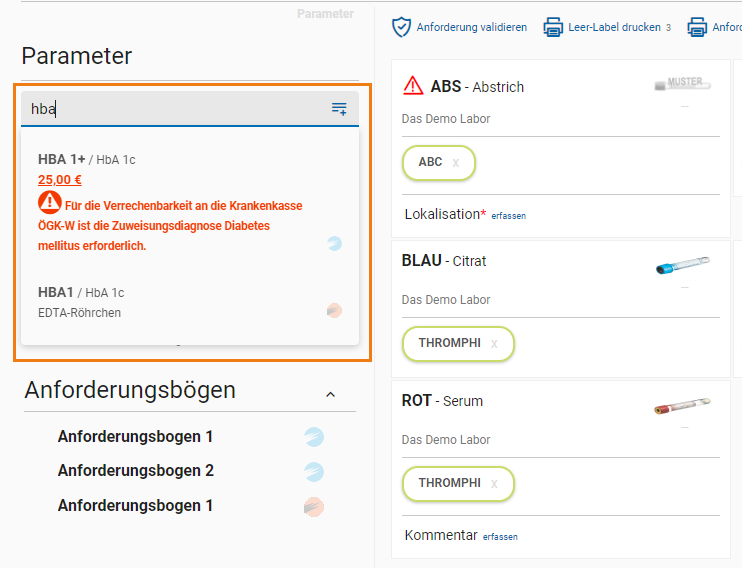The width and height of the screenshot is (742, 568).
Task: Open Anforderungsbogen 2
Action: [x=136, y=470]
